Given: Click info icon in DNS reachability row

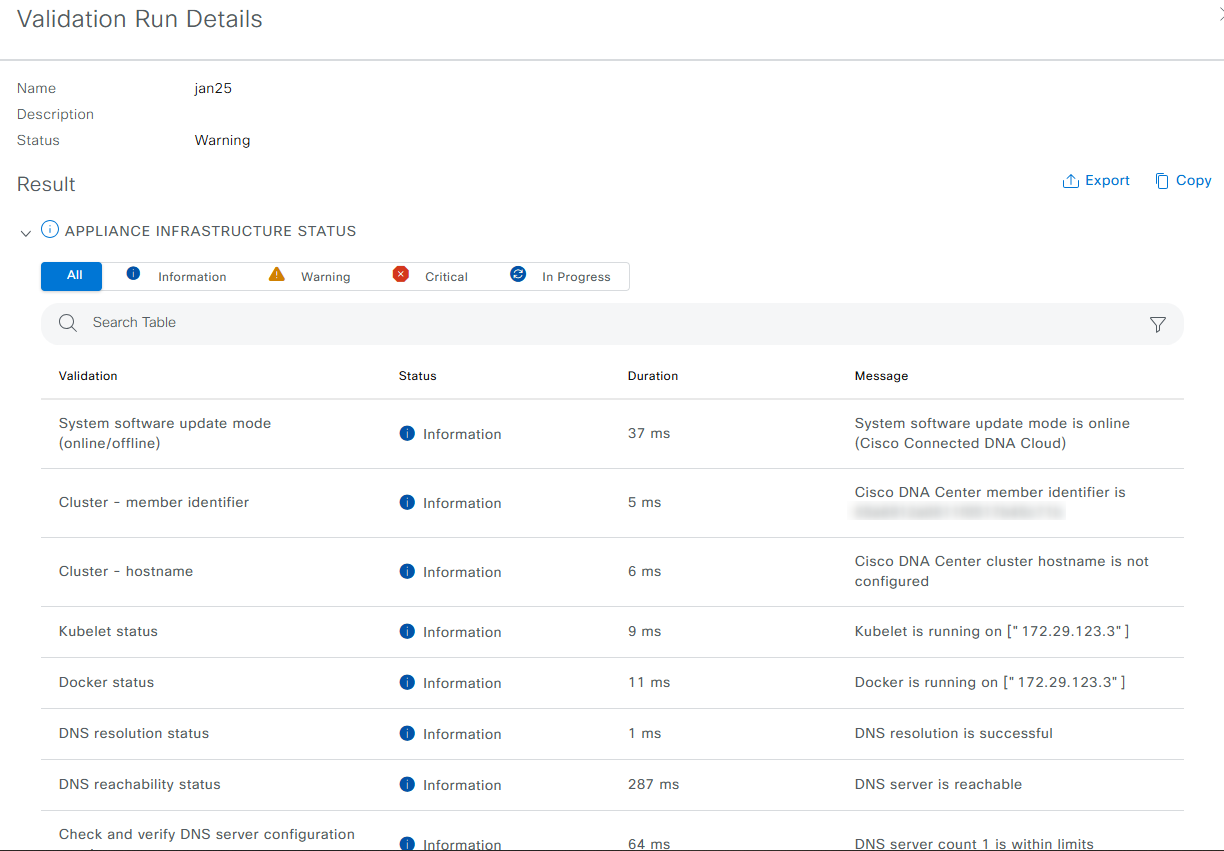Looking at the screenshot, I should [407, 784].
